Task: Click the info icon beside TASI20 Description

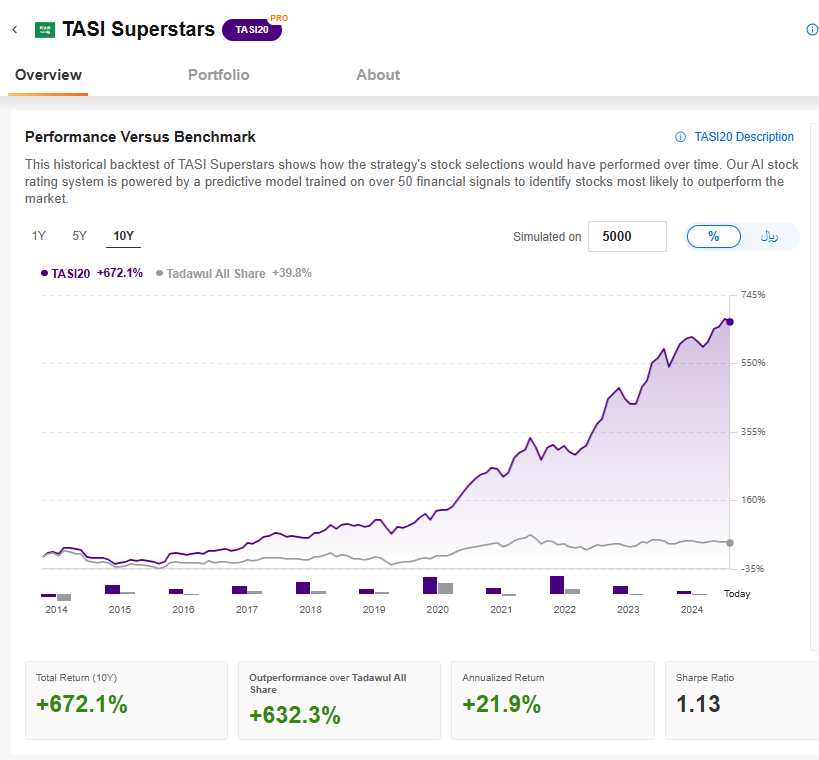Action: 681,137
